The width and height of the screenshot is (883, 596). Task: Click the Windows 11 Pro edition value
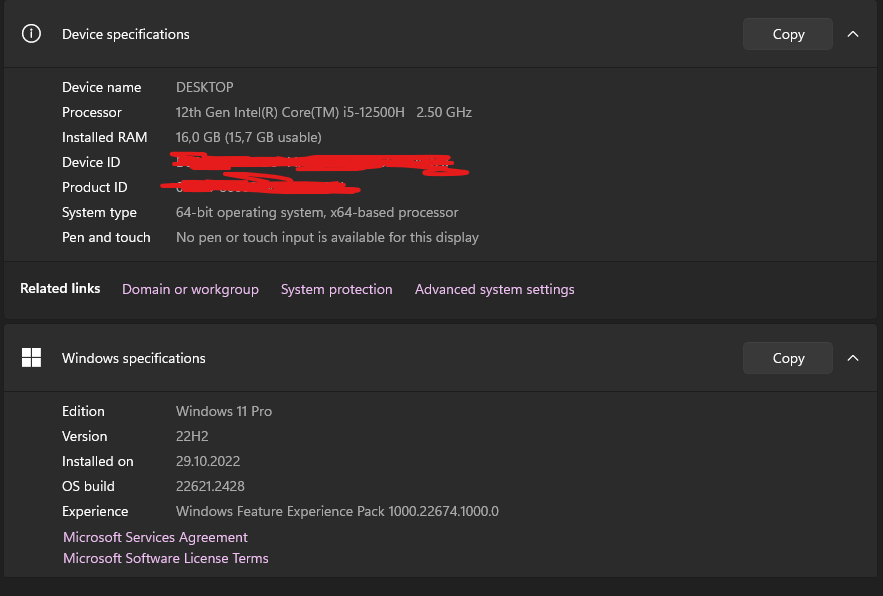[x=223, y=411]
